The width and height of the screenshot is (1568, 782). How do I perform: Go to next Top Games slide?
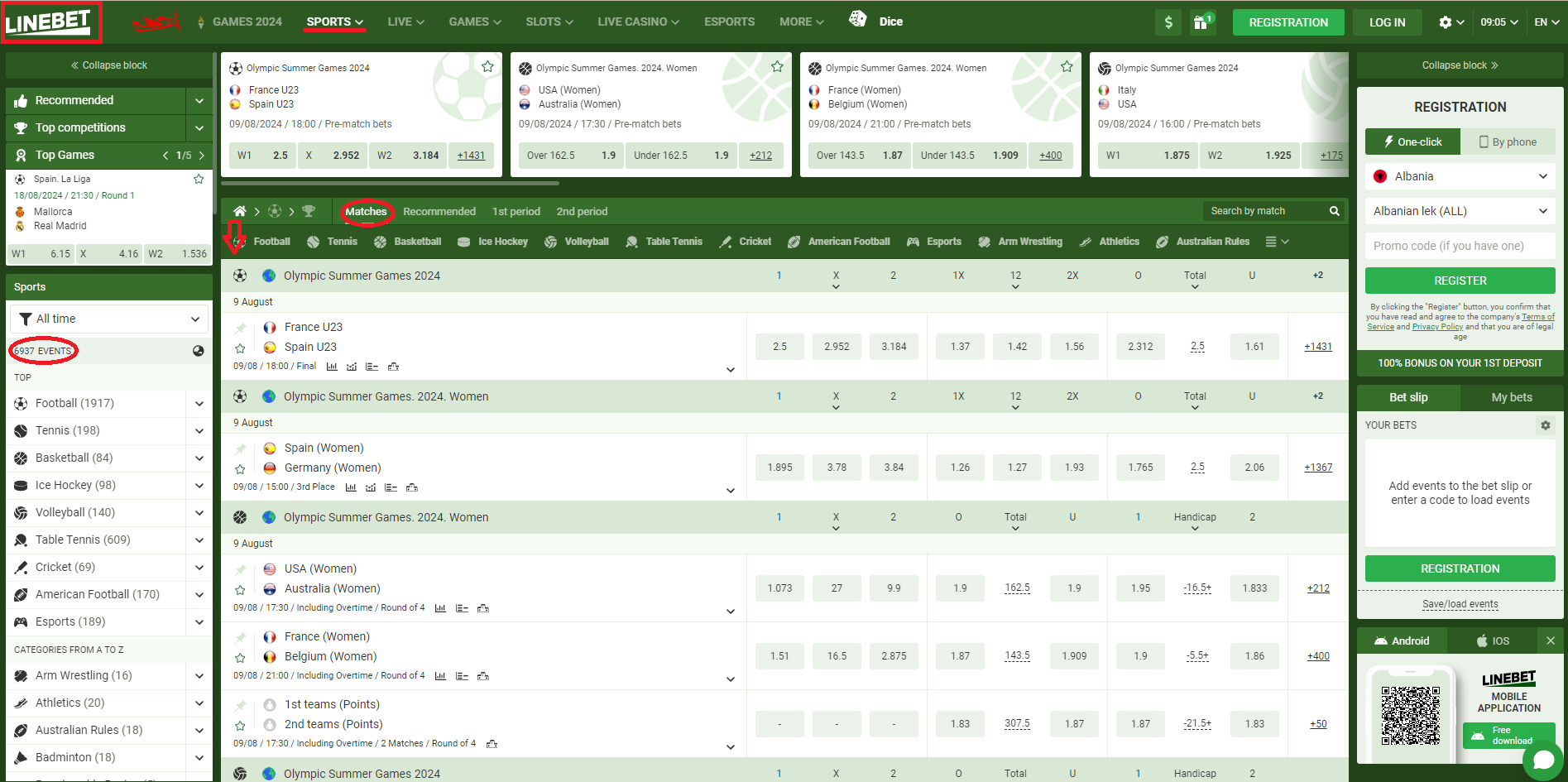pos(202,155)
